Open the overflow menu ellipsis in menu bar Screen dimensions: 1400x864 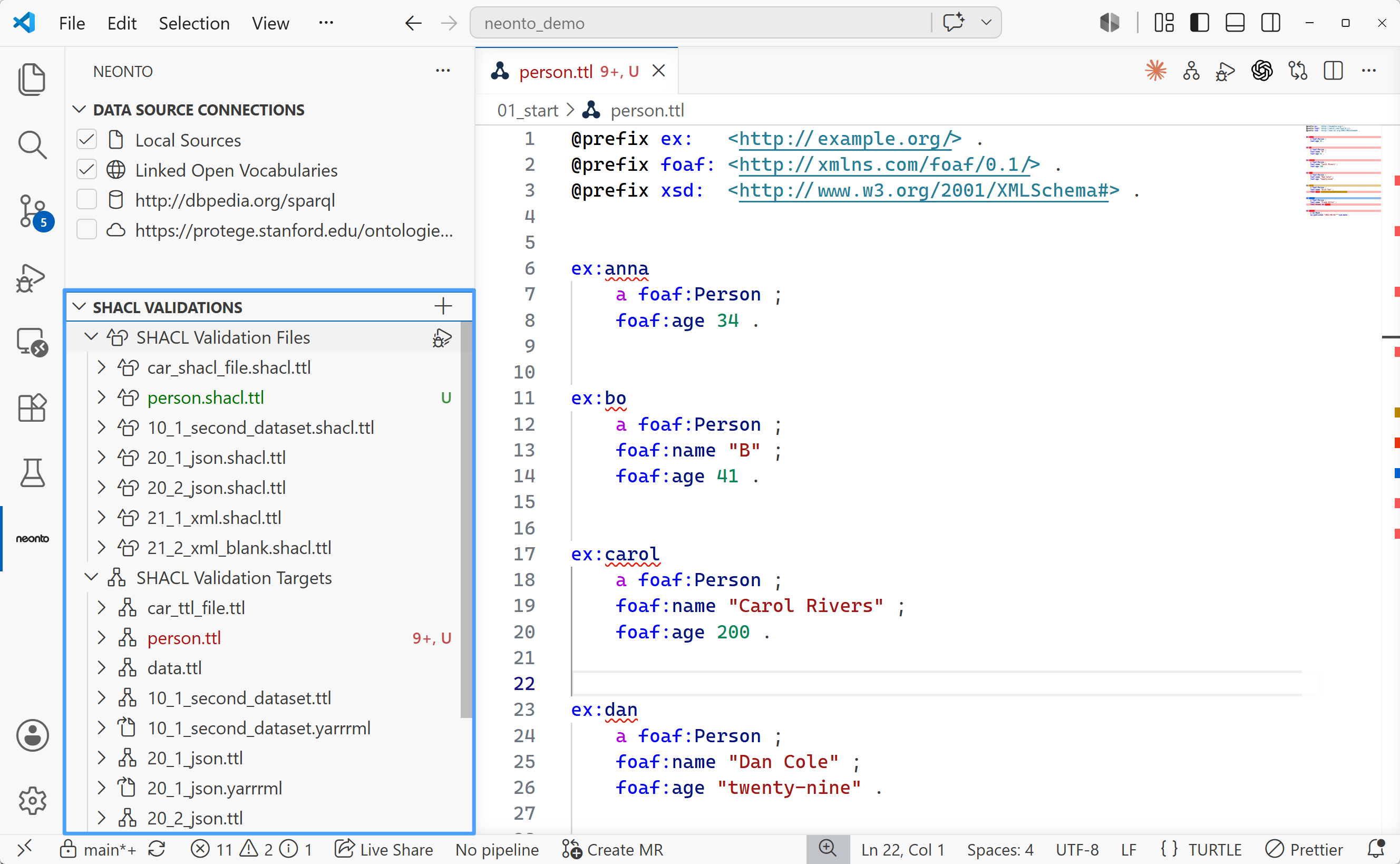point(326,23)
